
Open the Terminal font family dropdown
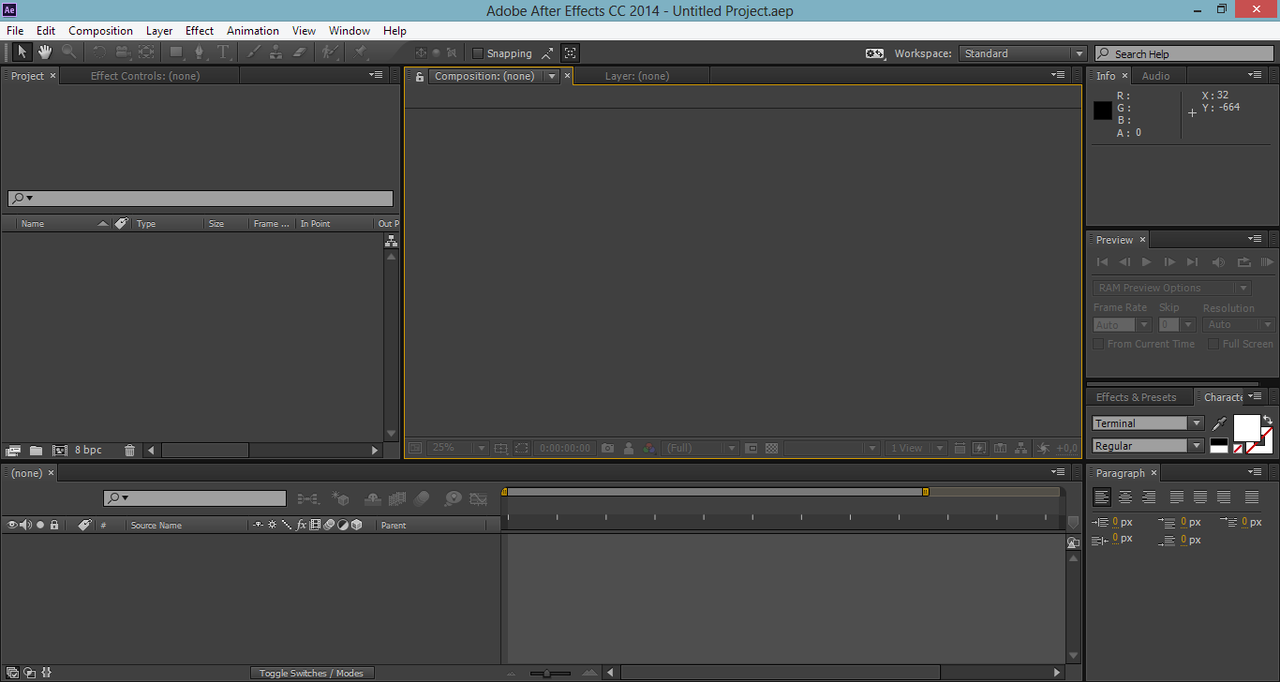1196,423
